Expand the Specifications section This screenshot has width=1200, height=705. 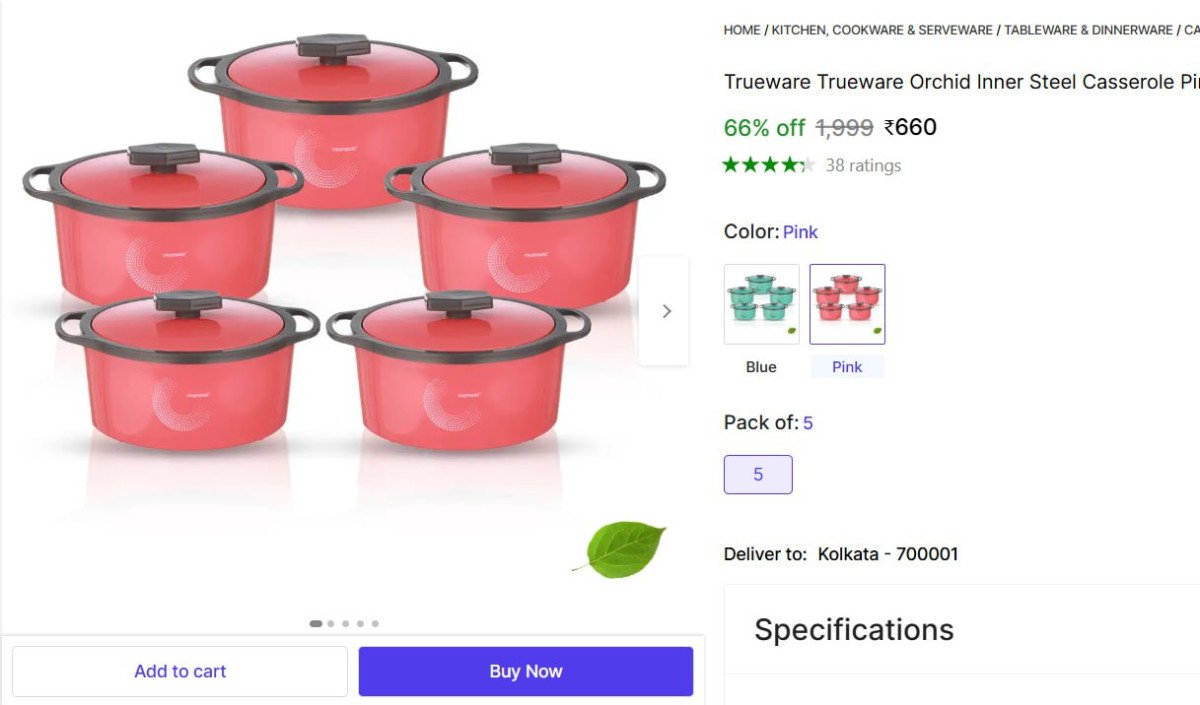click(x=854, y=630)
